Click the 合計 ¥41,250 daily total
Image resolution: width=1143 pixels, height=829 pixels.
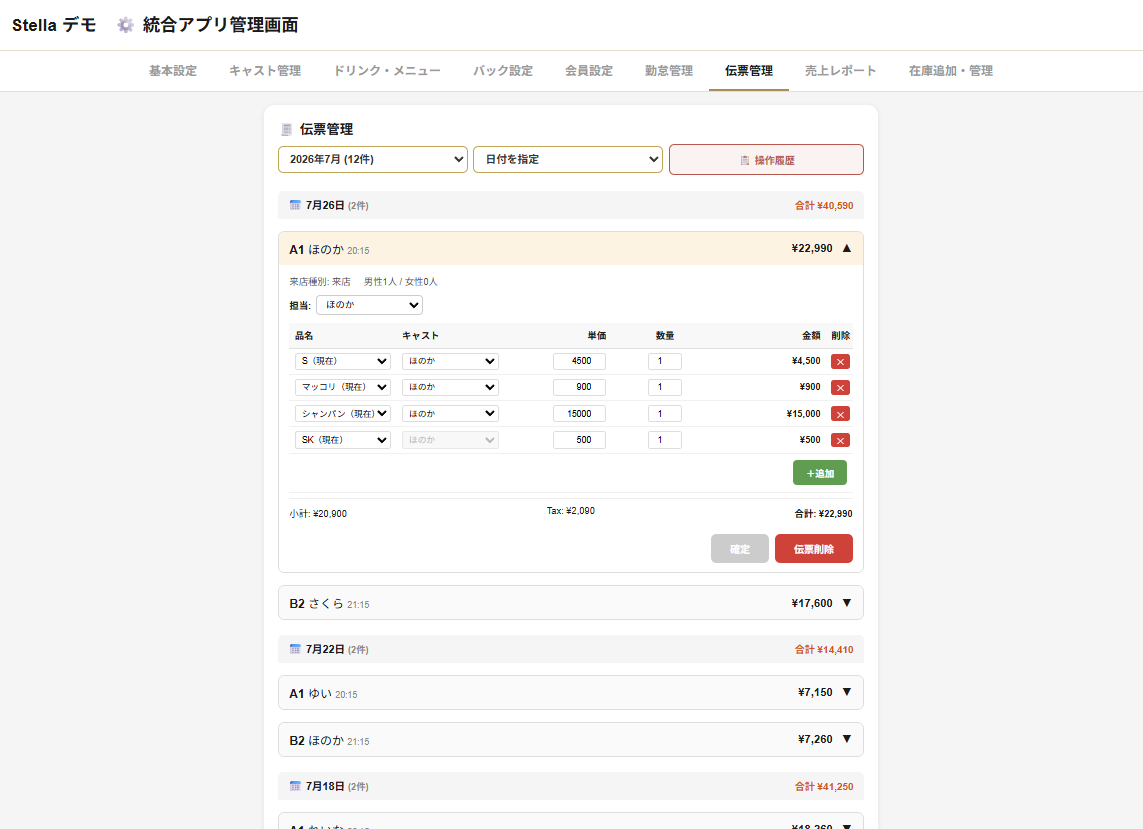tap(824, 787)
